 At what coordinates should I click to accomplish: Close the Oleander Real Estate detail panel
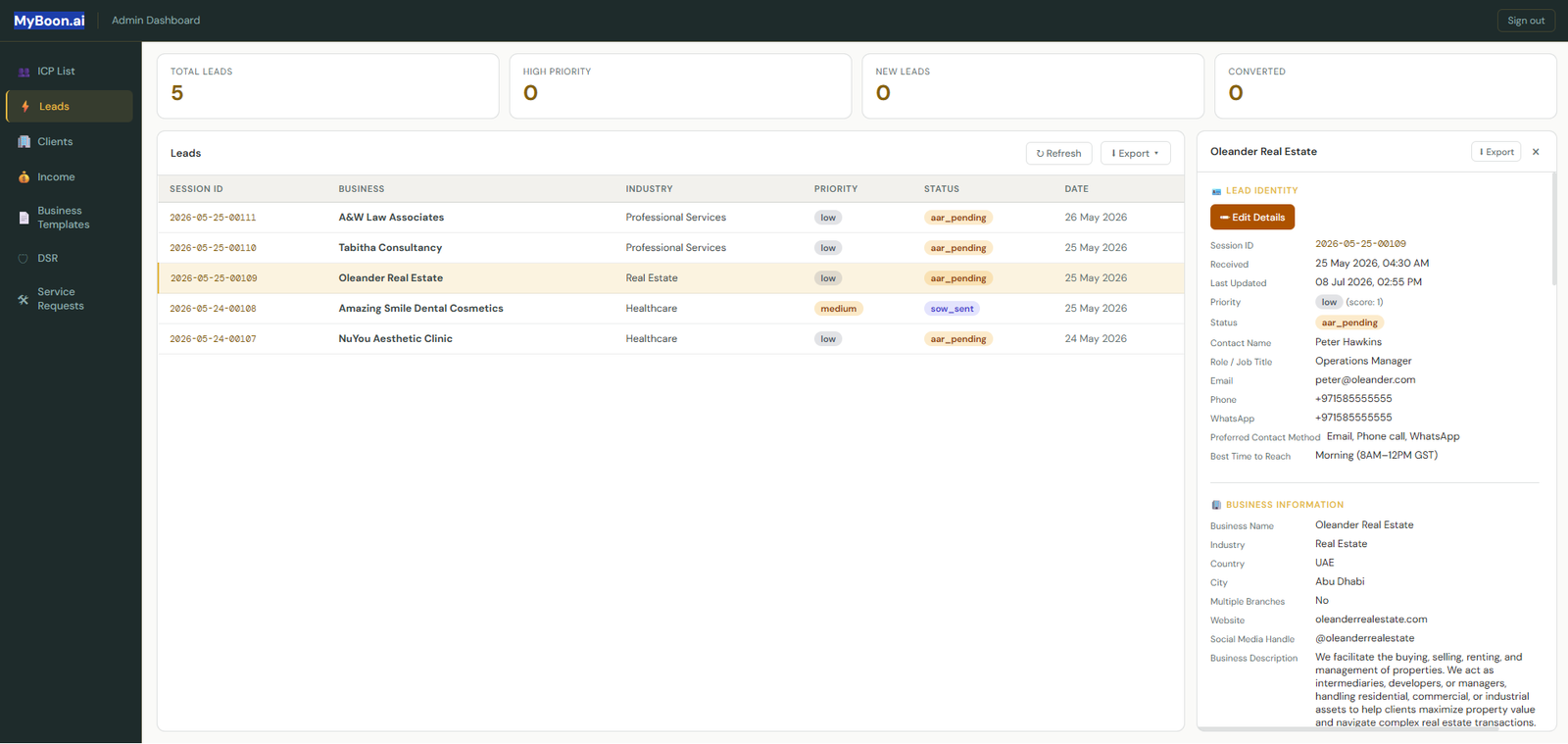point(1536,152)
